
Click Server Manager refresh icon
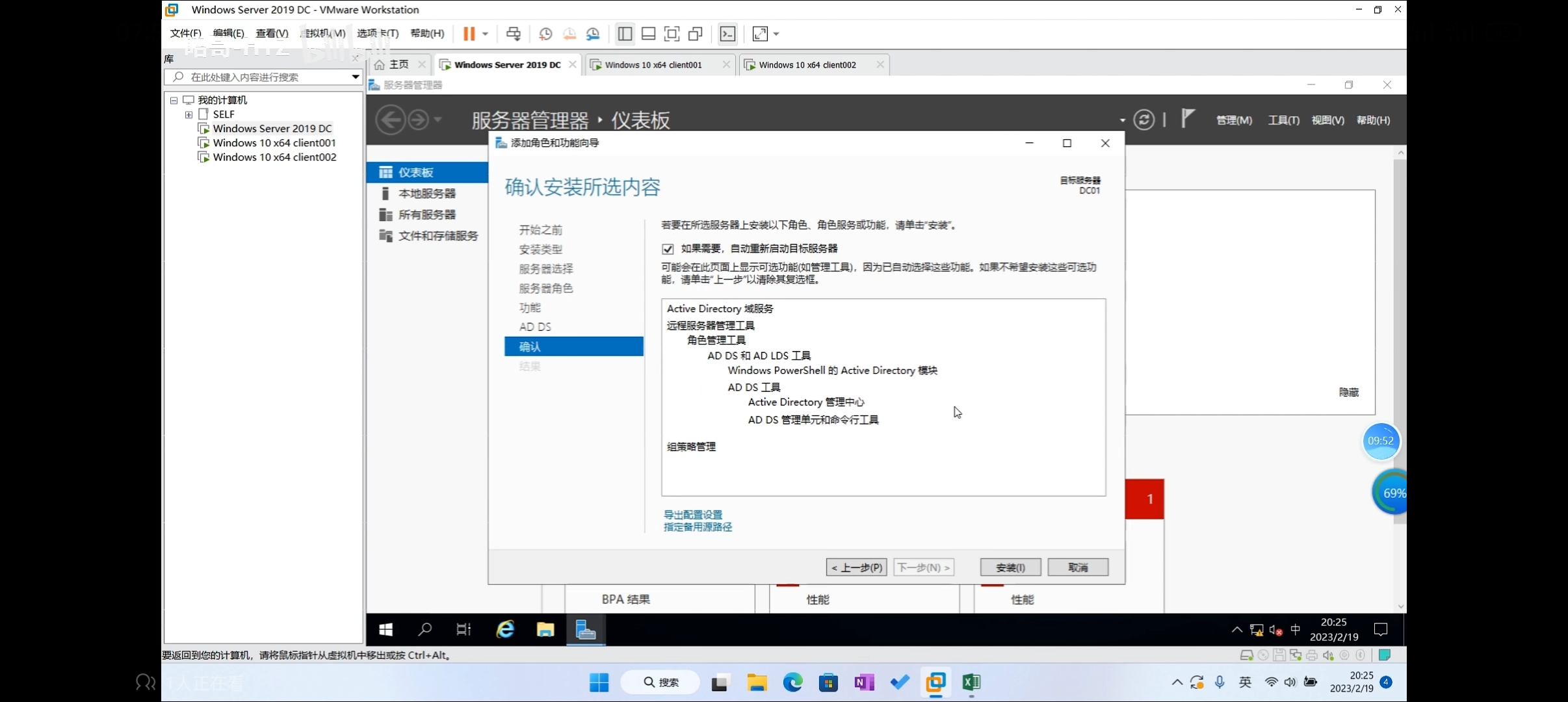[1143, 120]
